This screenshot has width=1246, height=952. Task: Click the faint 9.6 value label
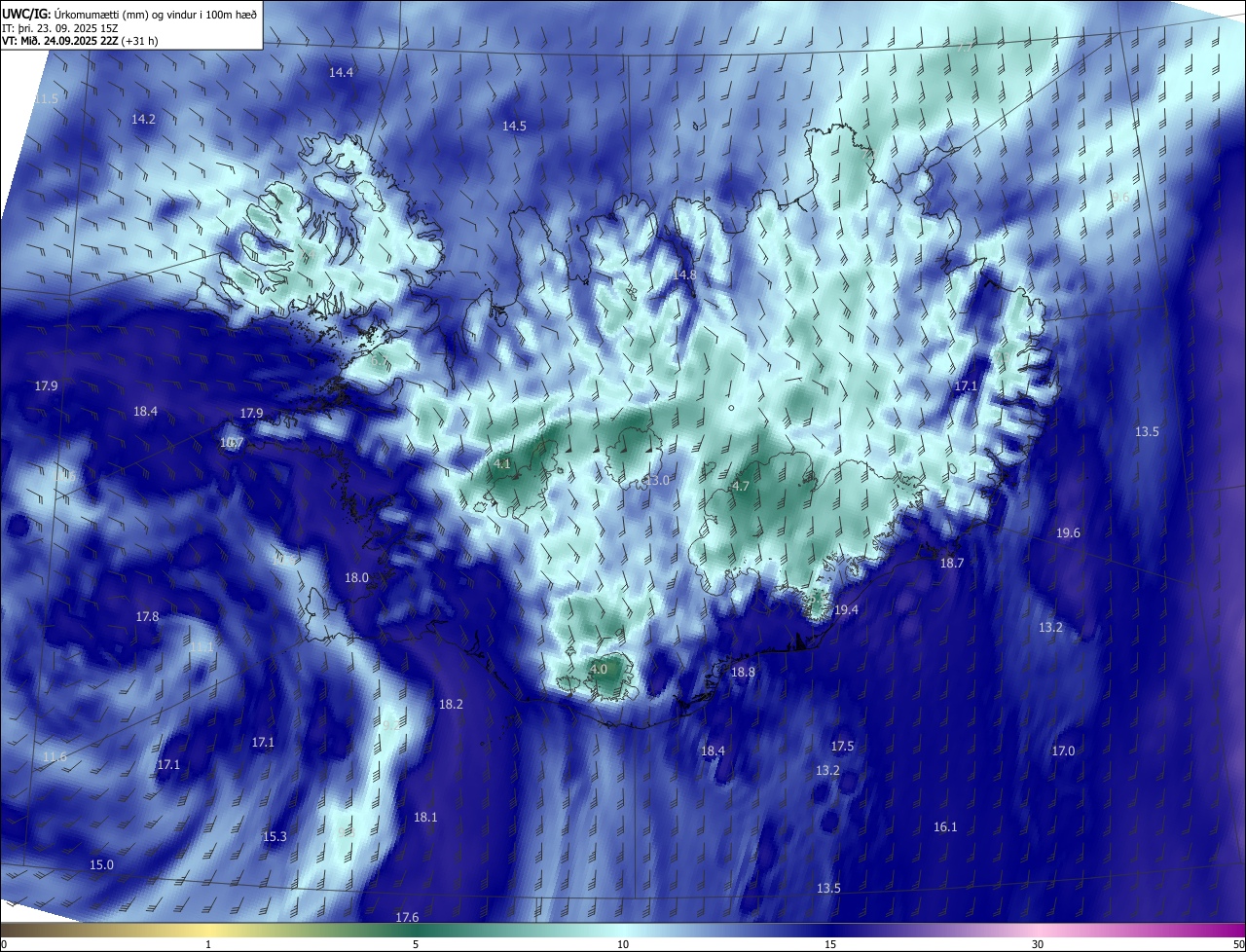click(1120, 198)
